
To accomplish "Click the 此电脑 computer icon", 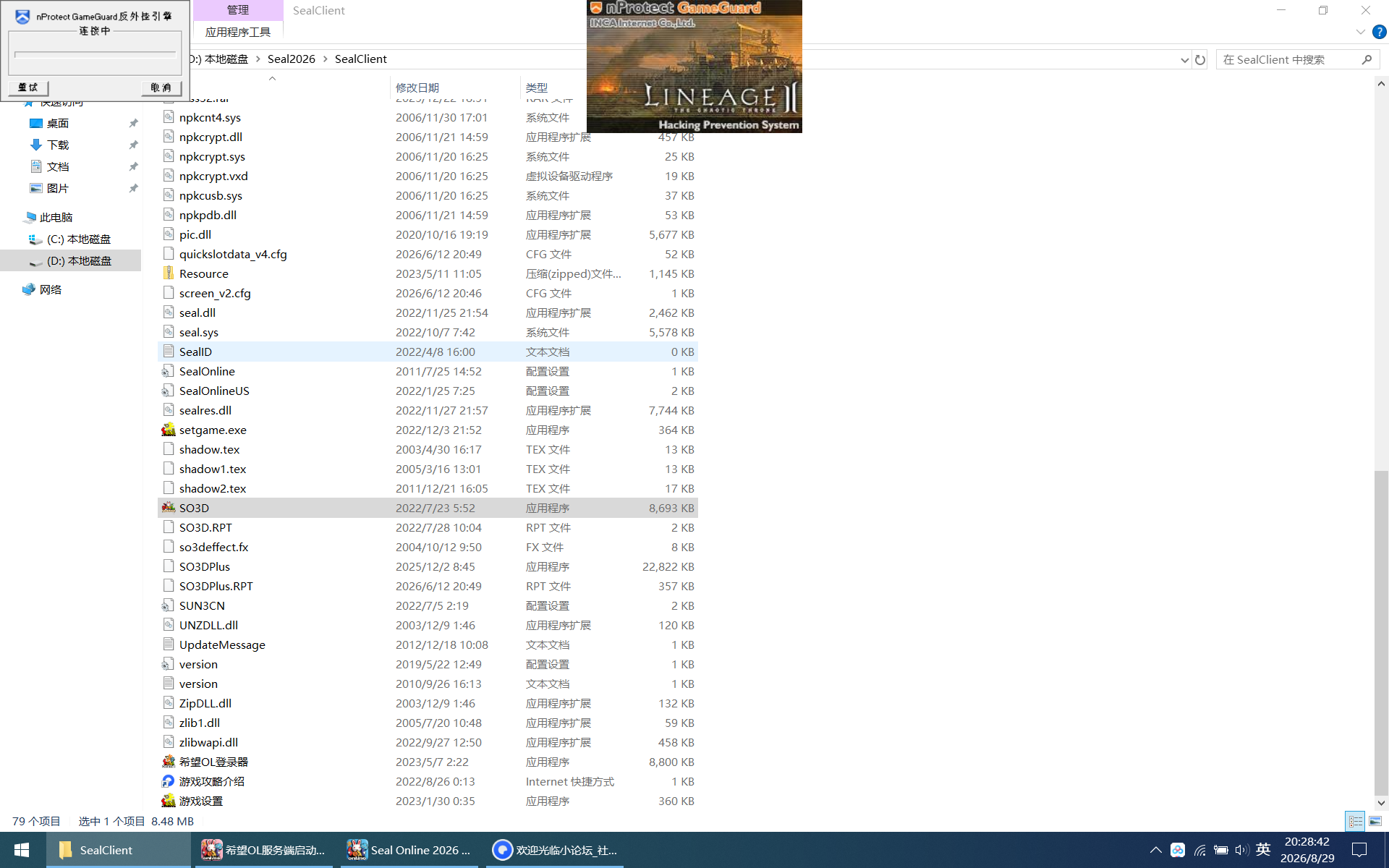I will coord(29,217).
